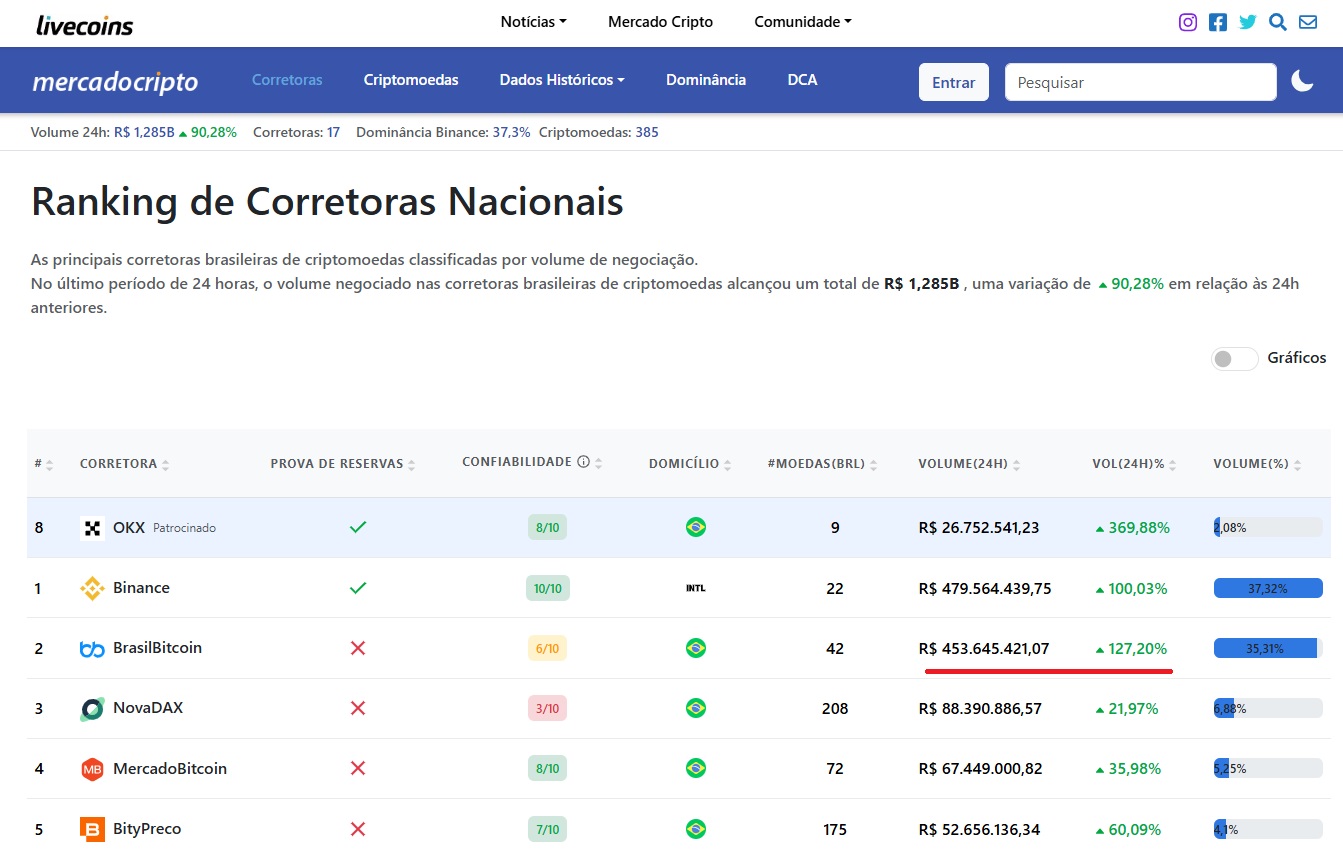Open the Dominância nav tab
The image size is (1343, 858).
[x=706, y=80]
